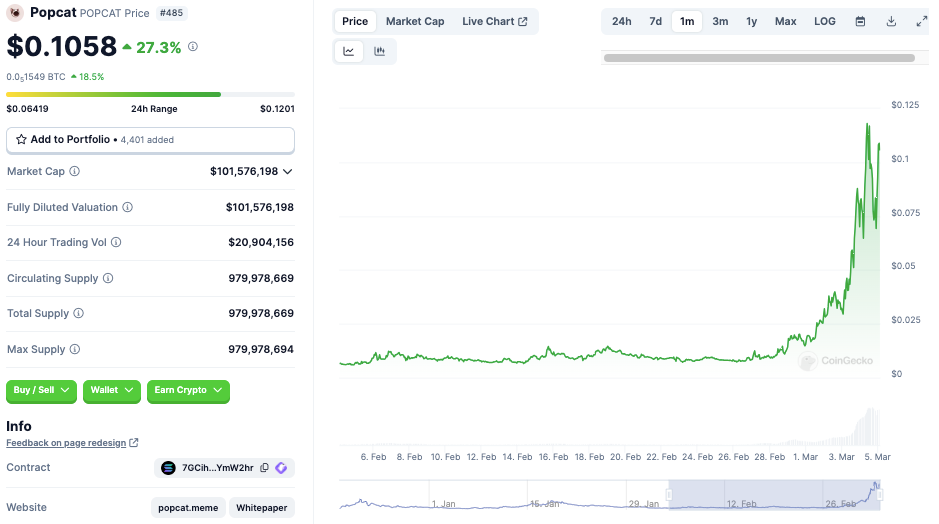Click the $0.1201 24h high value
Screen dimensions: 939x524
click(x=277, y=109)
